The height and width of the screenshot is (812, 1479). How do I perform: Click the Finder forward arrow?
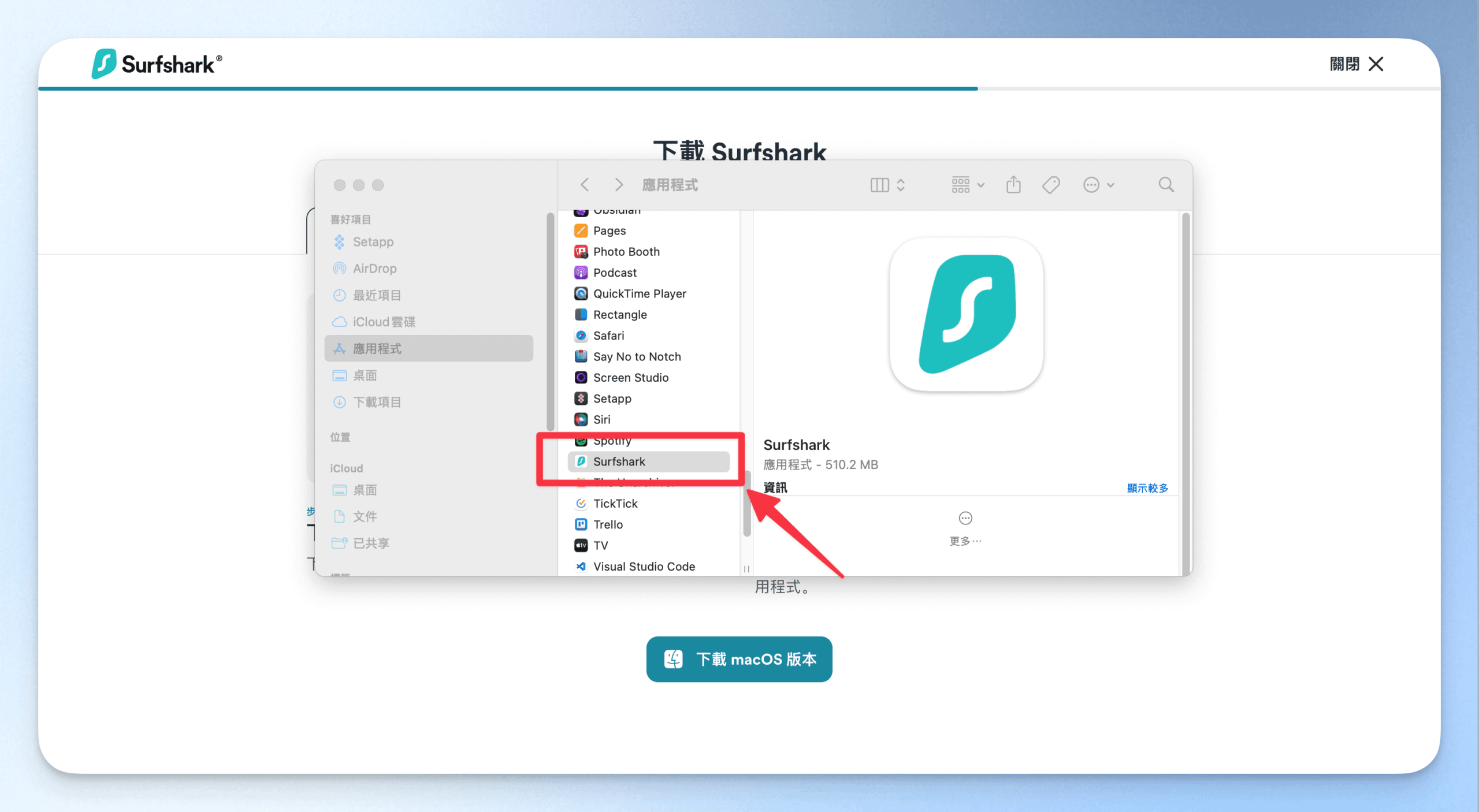619,185
